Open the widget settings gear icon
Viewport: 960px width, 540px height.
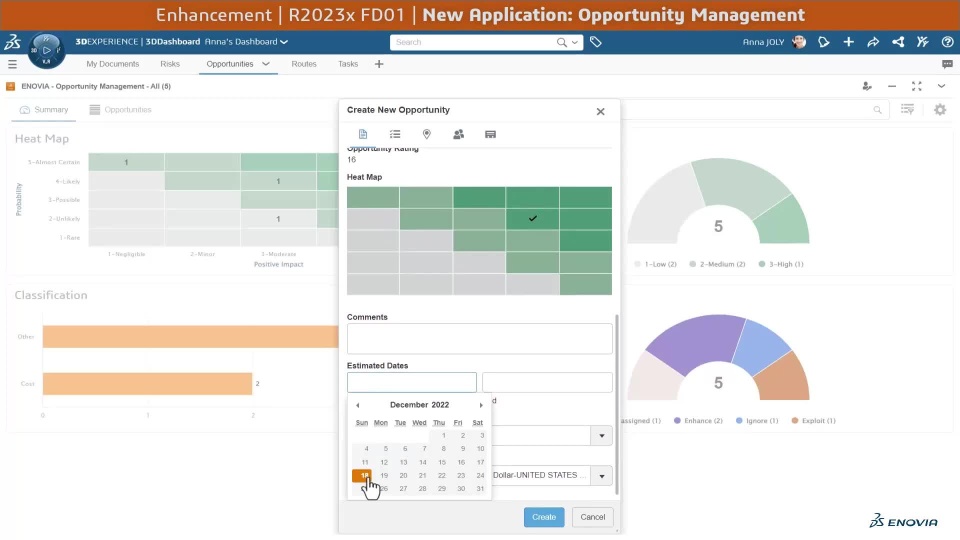[x=940, y=110]
